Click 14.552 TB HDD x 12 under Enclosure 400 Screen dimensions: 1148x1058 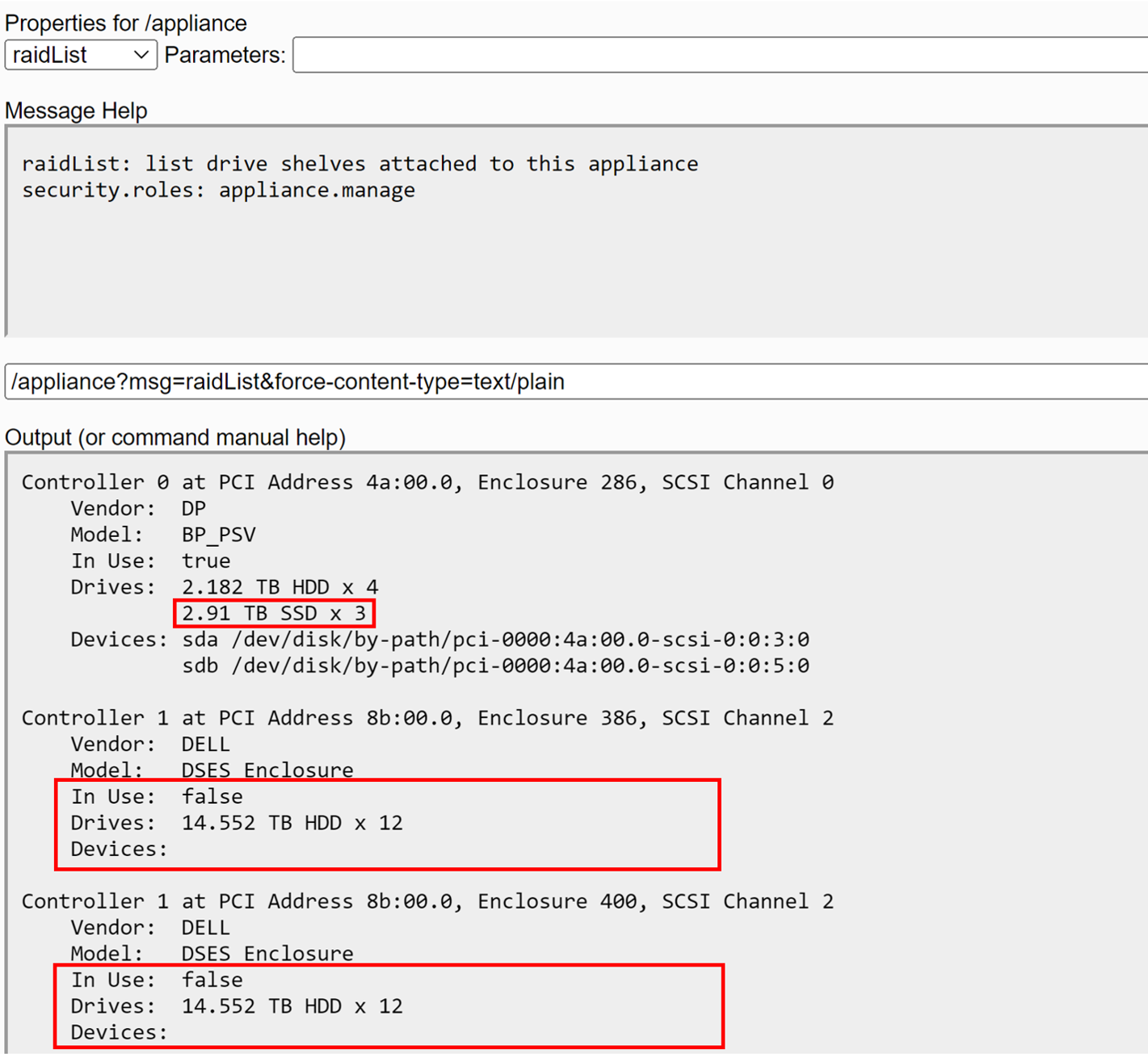point(292,1006)
